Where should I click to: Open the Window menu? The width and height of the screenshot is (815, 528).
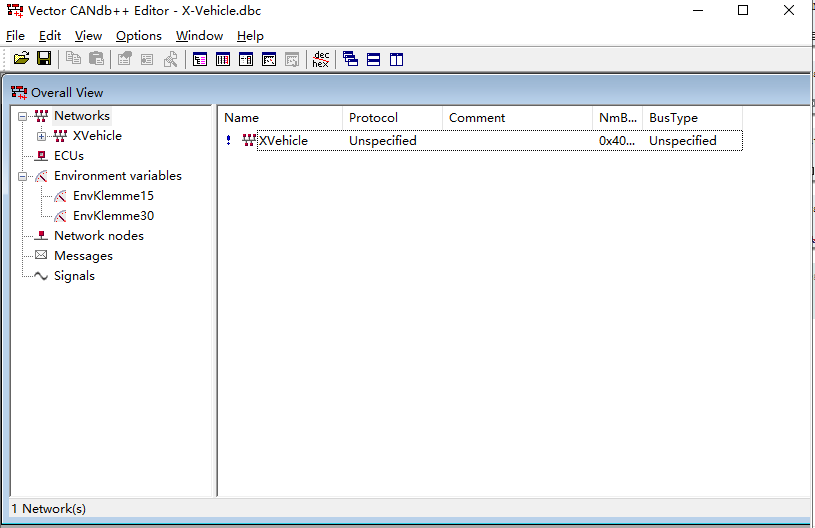200,36
